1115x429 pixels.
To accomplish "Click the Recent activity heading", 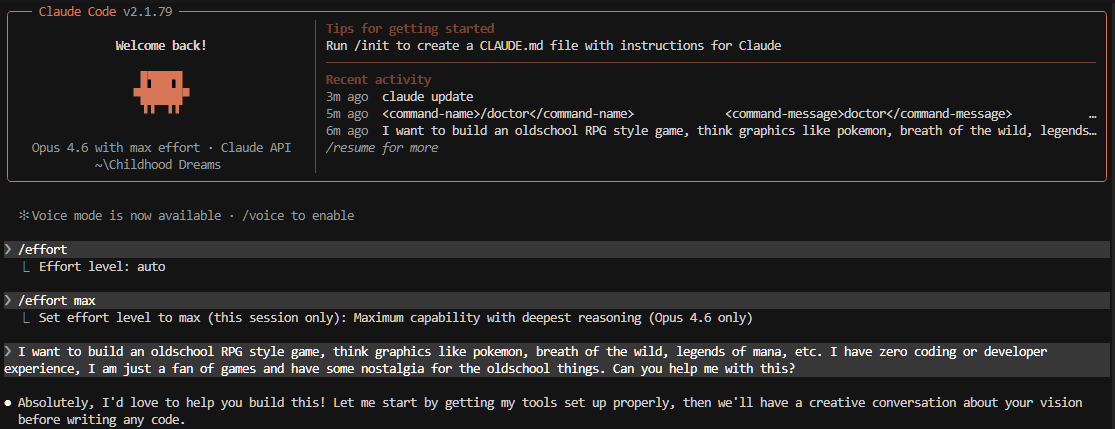I will click(378, 80).
